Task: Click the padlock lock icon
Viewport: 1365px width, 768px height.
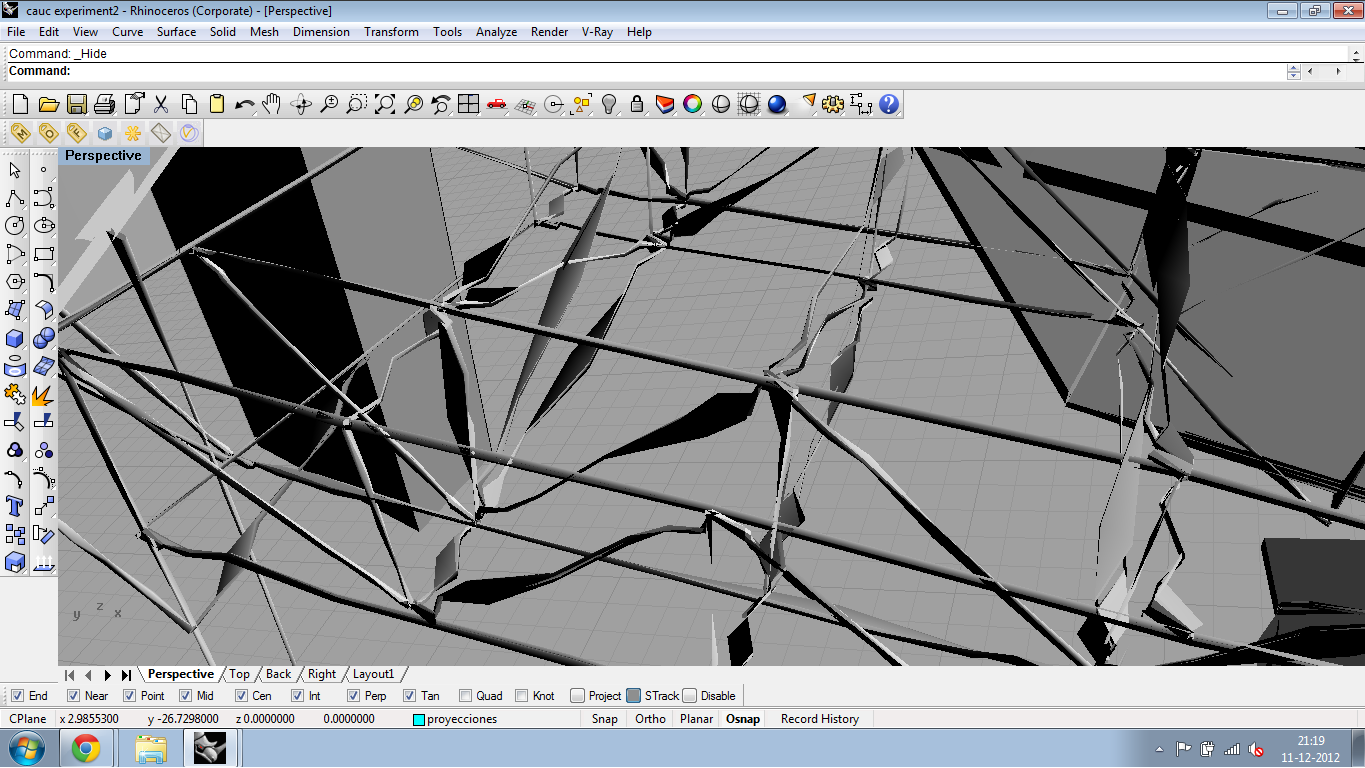Action: [x=636, y=104]
